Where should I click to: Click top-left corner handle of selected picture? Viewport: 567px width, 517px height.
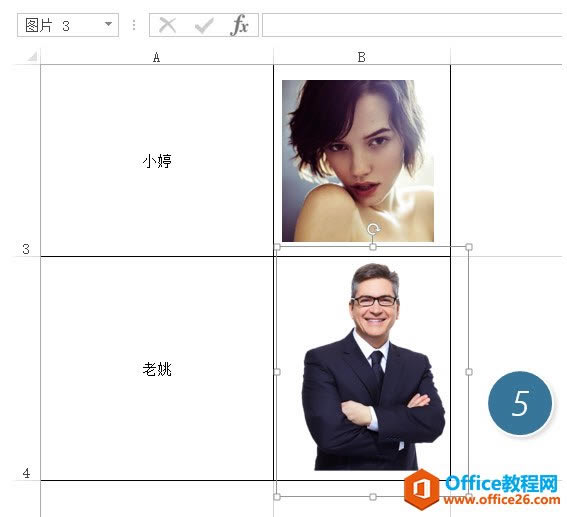(277, 247)
